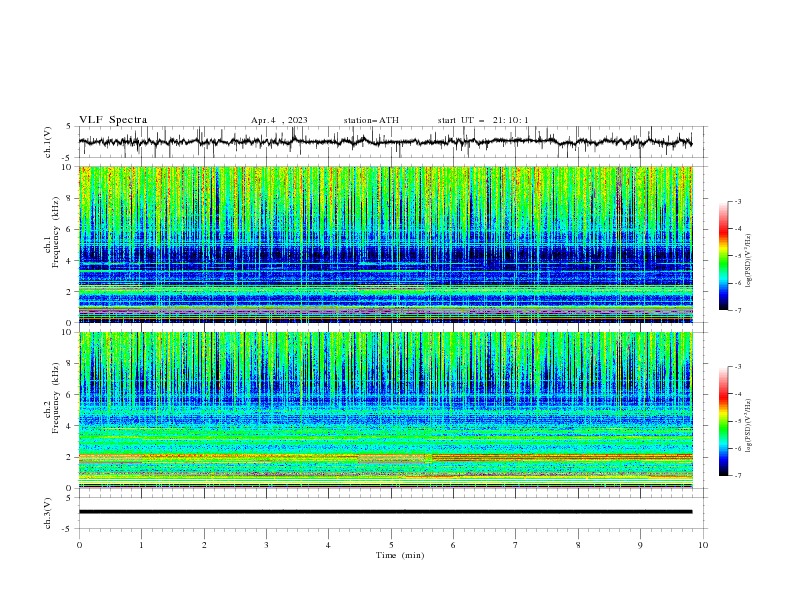Image resolution: width=792 pixels, height=612 pixels.
Task: Click the ch.1 voltage waveform trace
Action: tap(385, 142)
